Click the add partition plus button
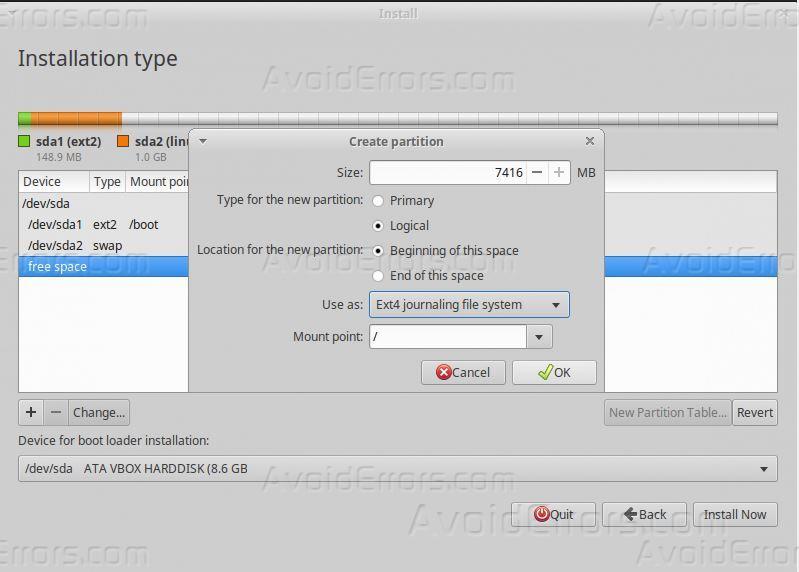 pos(31,412)
